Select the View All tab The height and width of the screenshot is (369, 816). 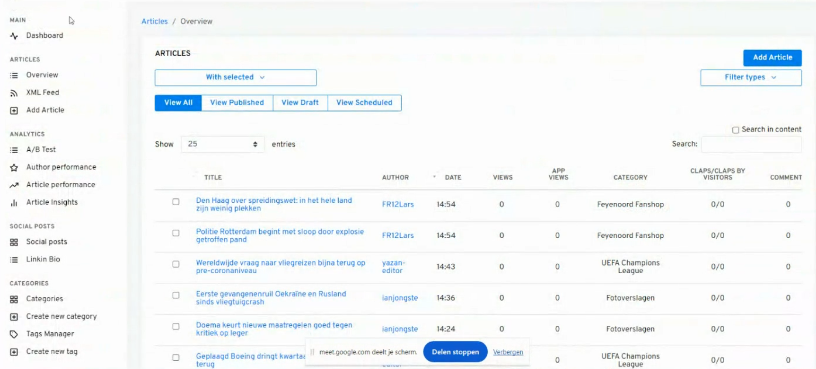178,103
